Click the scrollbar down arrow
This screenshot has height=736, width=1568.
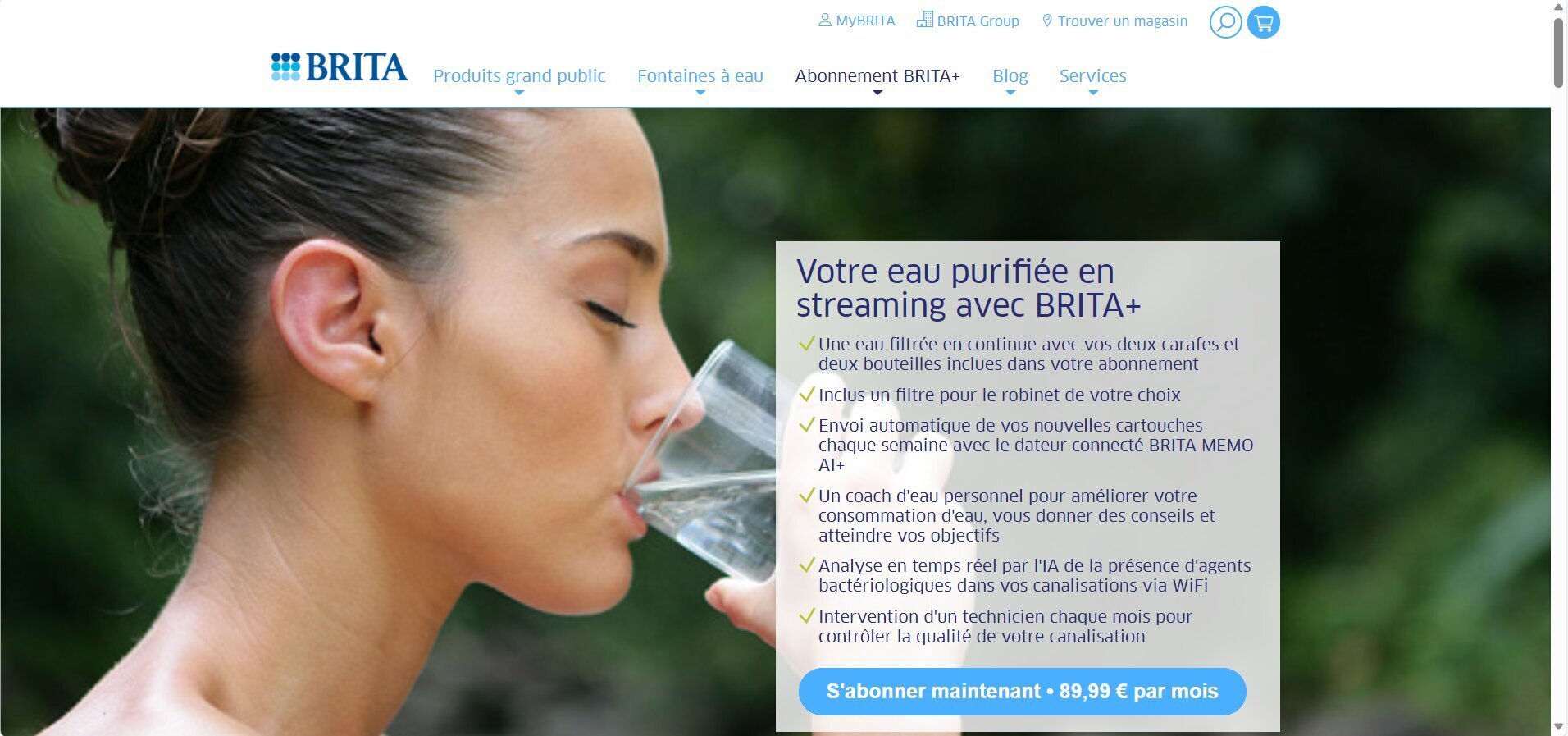point(1559,728)
